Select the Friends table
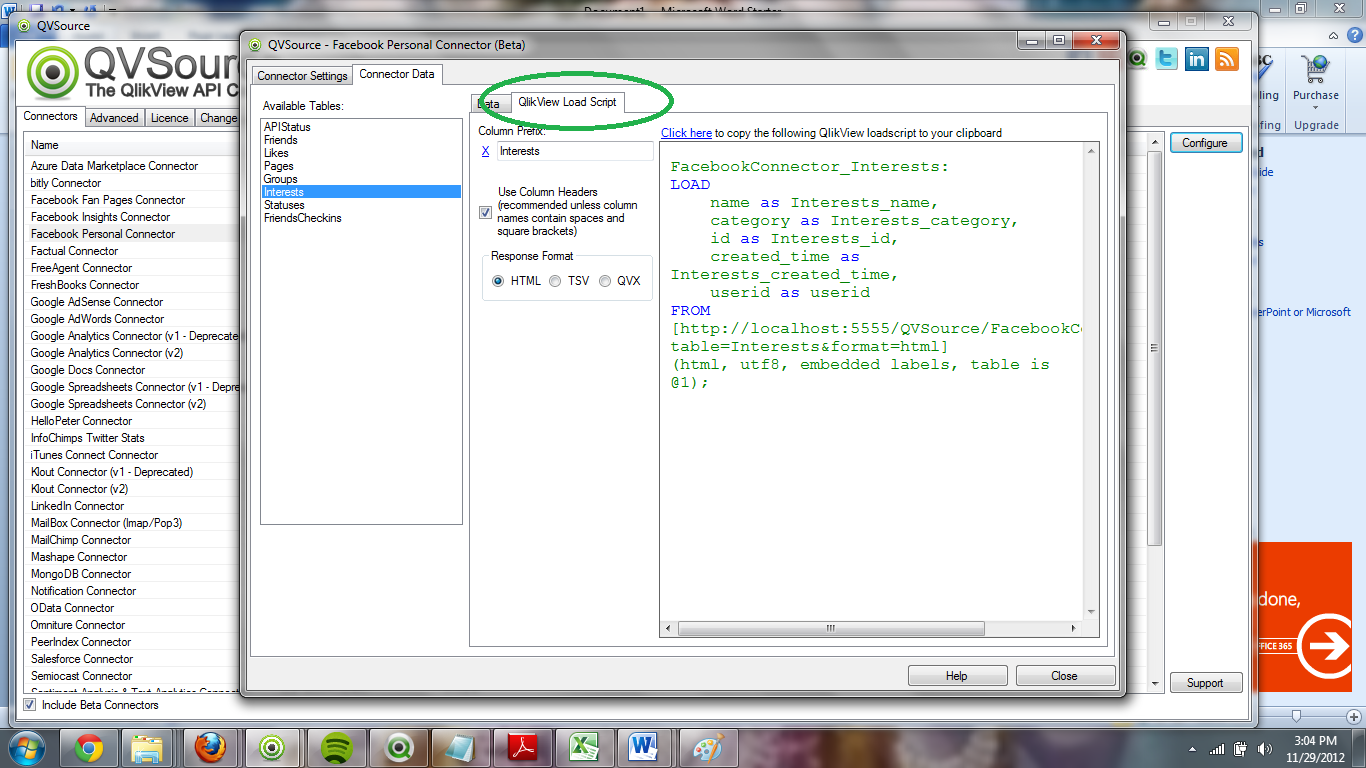The image size is (1366, 768). (361, 140)
